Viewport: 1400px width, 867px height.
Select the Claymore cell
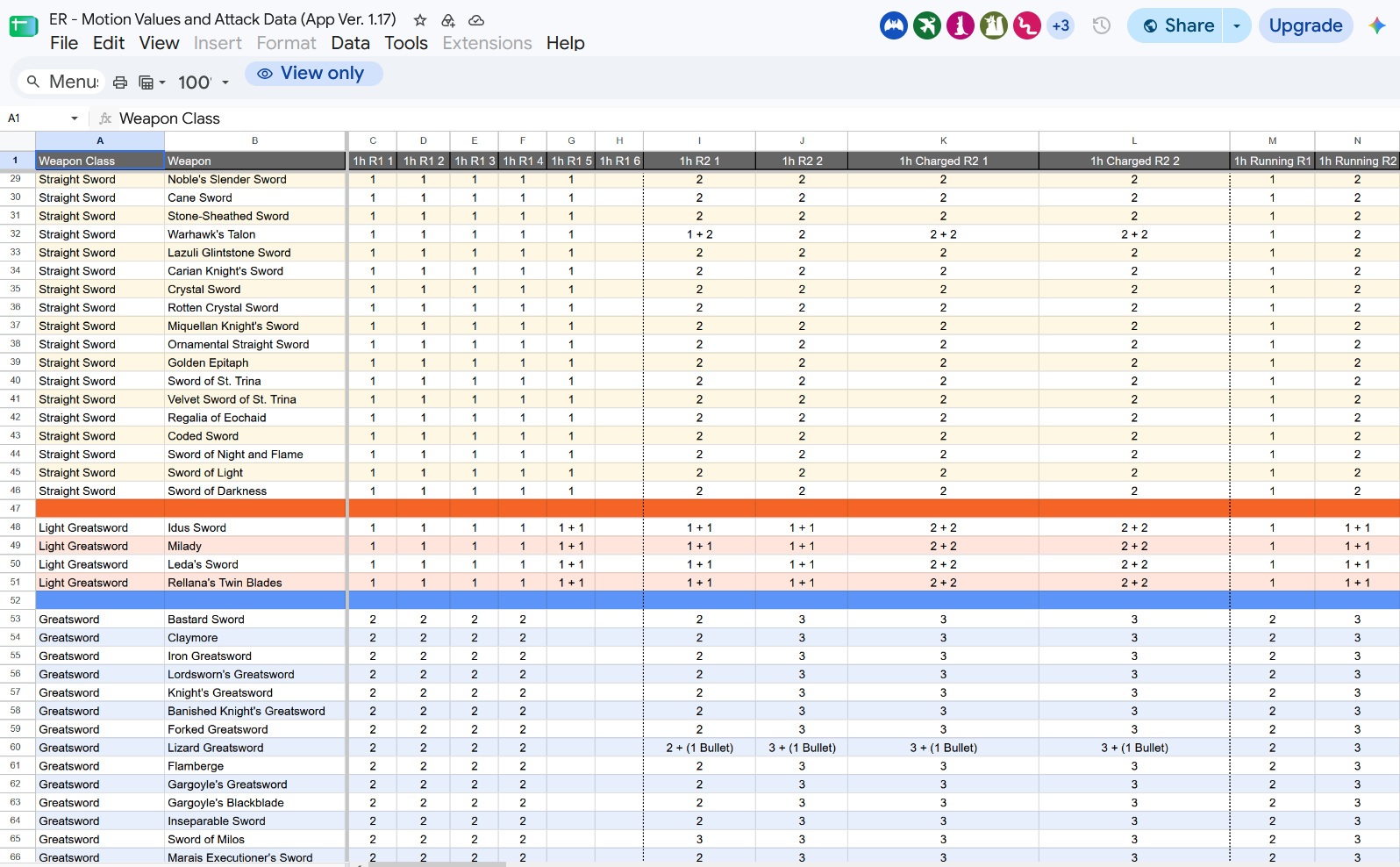pos(254,638)
